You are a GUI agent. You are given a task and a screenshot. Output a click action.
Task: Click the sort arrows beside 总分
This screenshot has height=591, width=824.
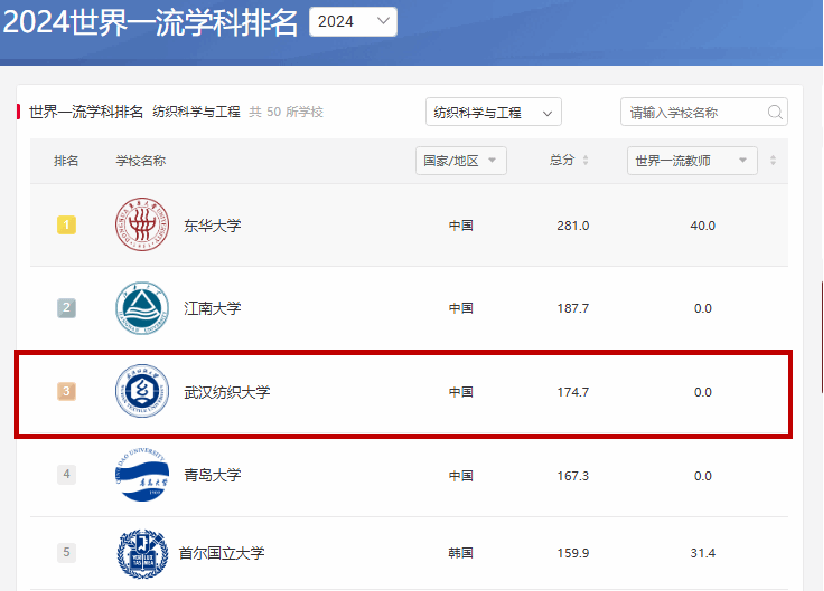coord(586,161)
